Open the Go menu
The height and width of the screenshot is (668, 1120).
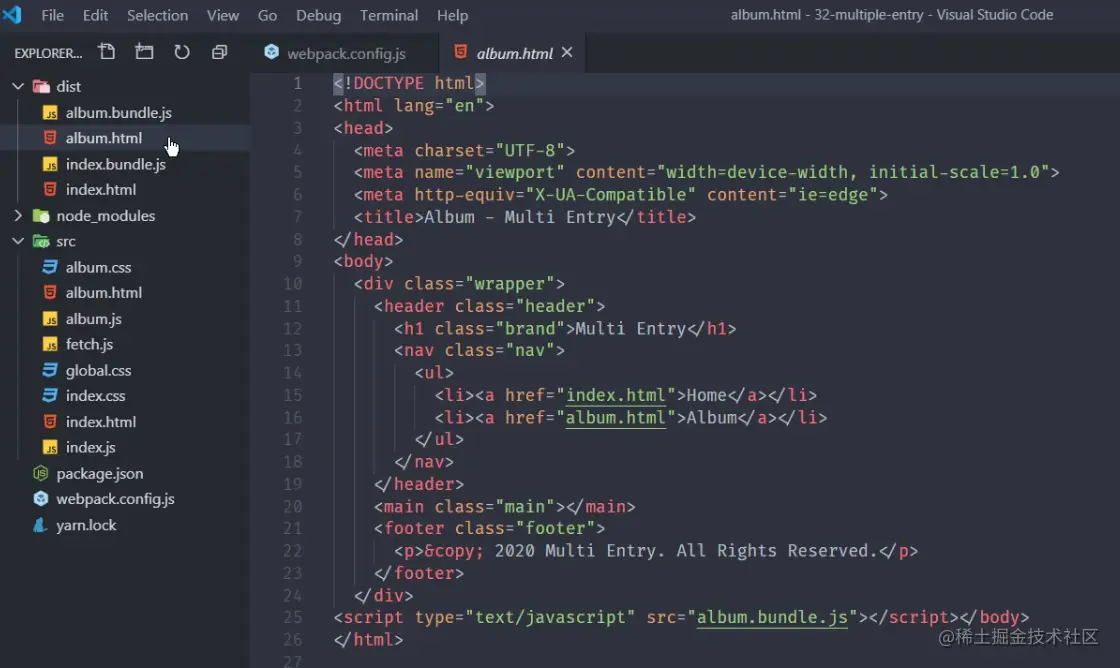click(x=267, y=15)
